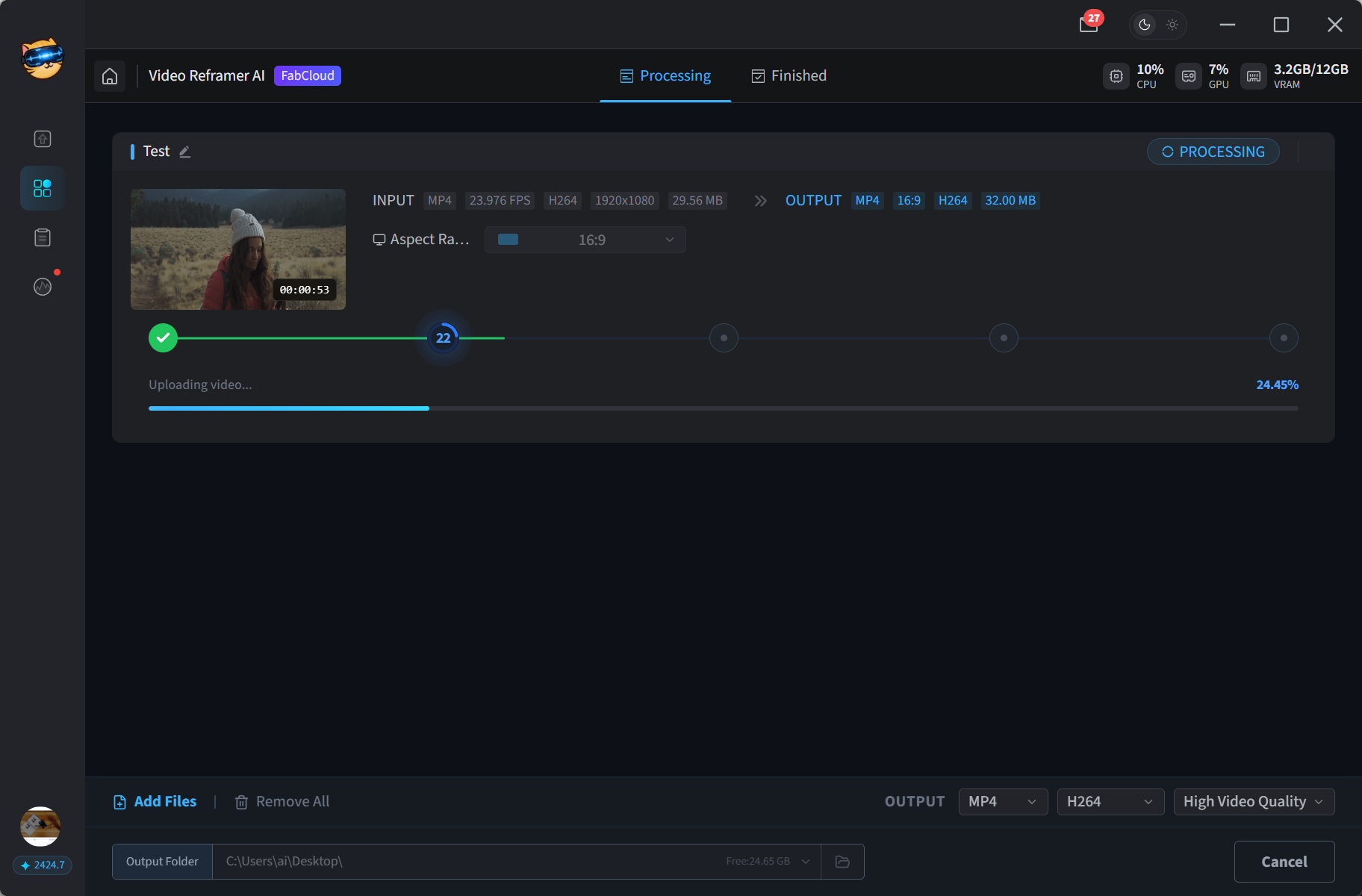Click the Aspect Ratio monitor icon

(379, 240)
